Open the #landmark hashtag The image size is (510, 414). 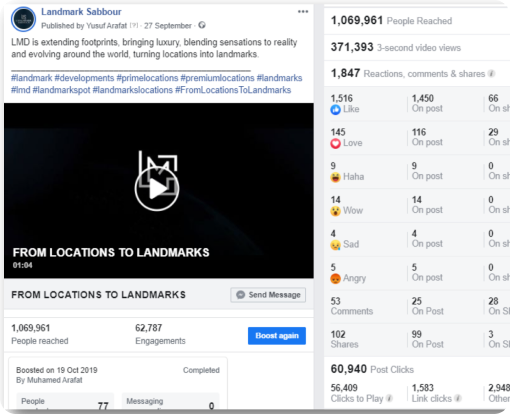(32, 78)
